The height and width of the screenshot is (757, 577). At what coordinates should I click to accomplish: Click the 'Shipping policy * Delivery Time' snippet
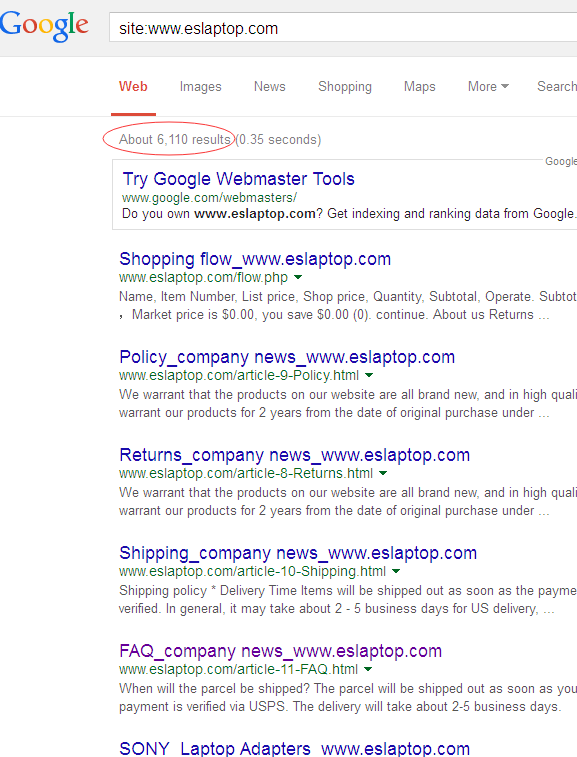(348, 600)
